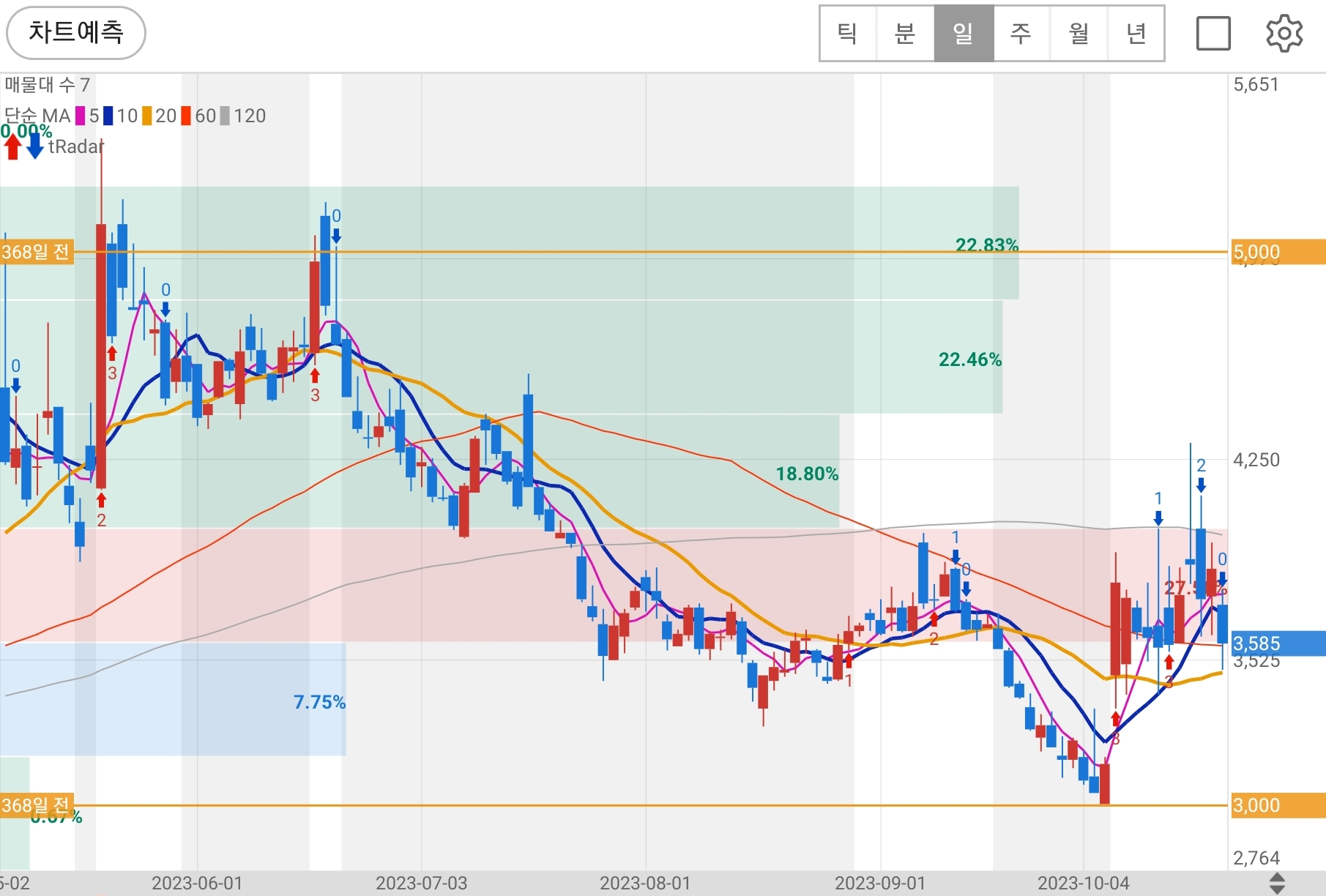
Task: Switch to the 틱 tick chart tab
Action: coord(848,34)
